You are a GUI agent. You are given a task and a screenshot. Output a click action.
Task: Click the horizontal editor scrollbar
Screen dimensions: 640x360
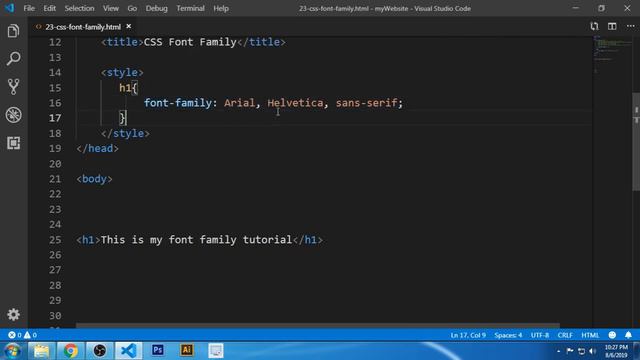(x=318, y=326)
